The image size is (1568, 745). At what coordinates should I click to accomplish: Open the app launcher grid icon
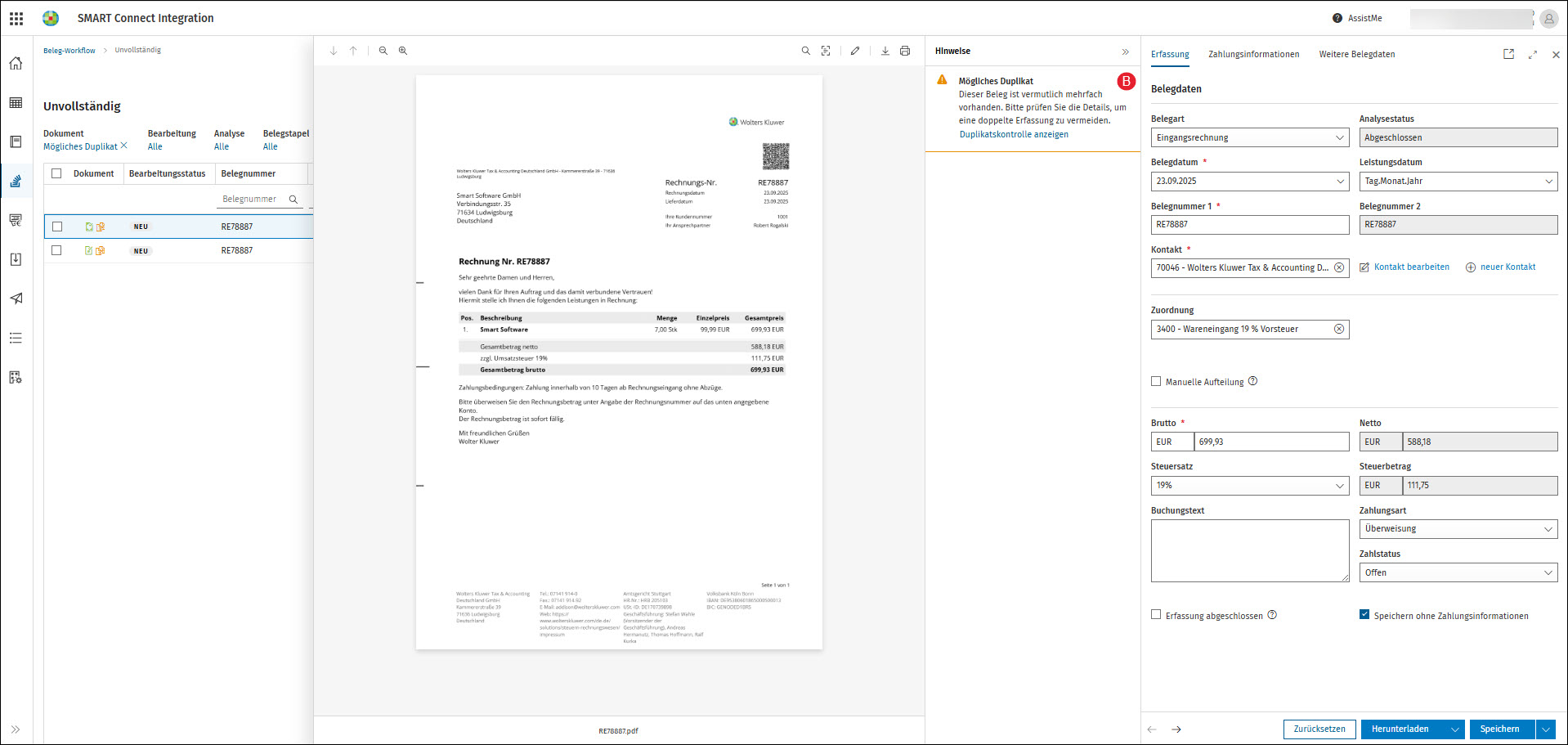16,18
